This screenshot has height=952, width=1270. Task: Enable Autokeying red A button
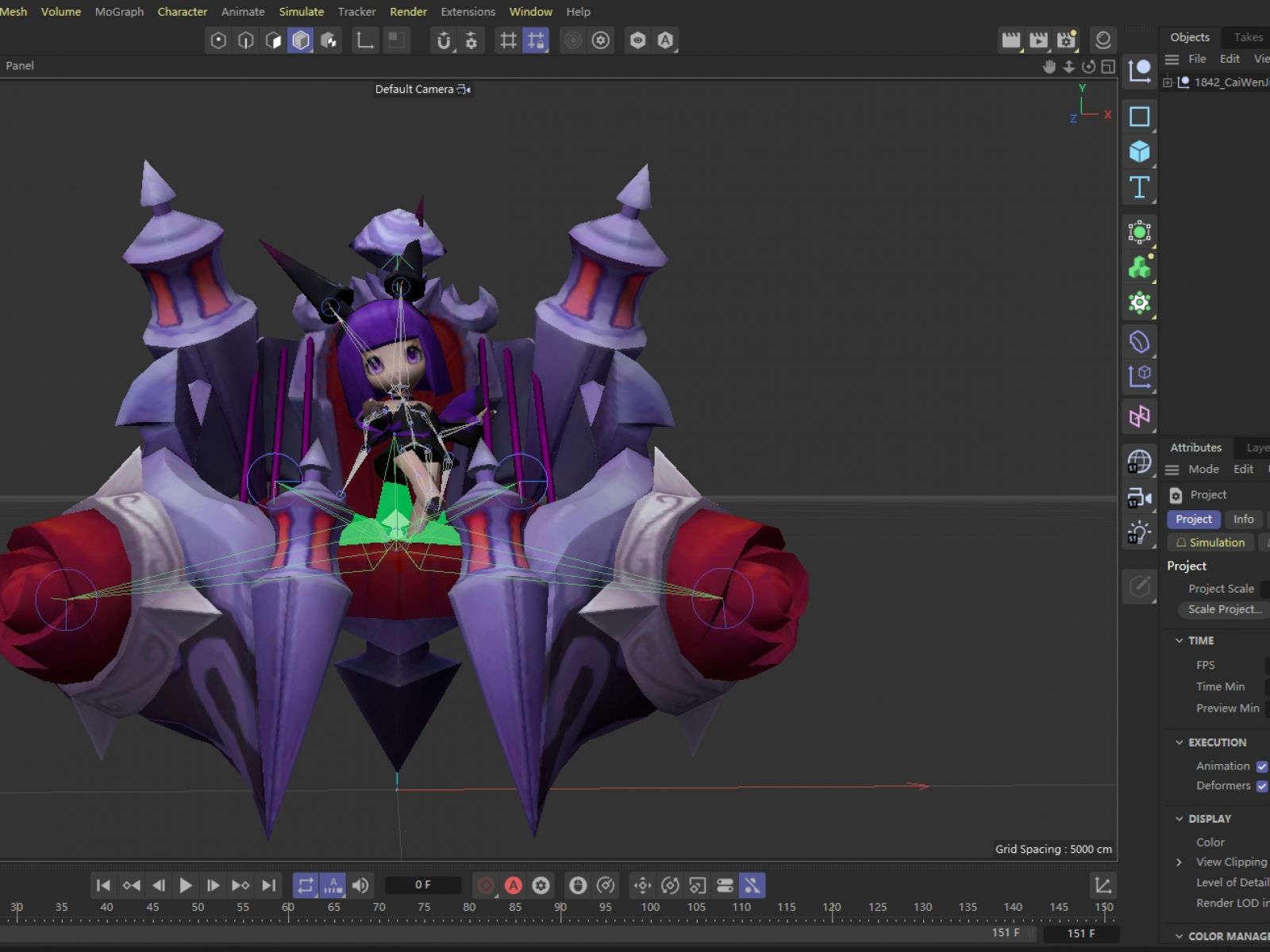[514, 885]
